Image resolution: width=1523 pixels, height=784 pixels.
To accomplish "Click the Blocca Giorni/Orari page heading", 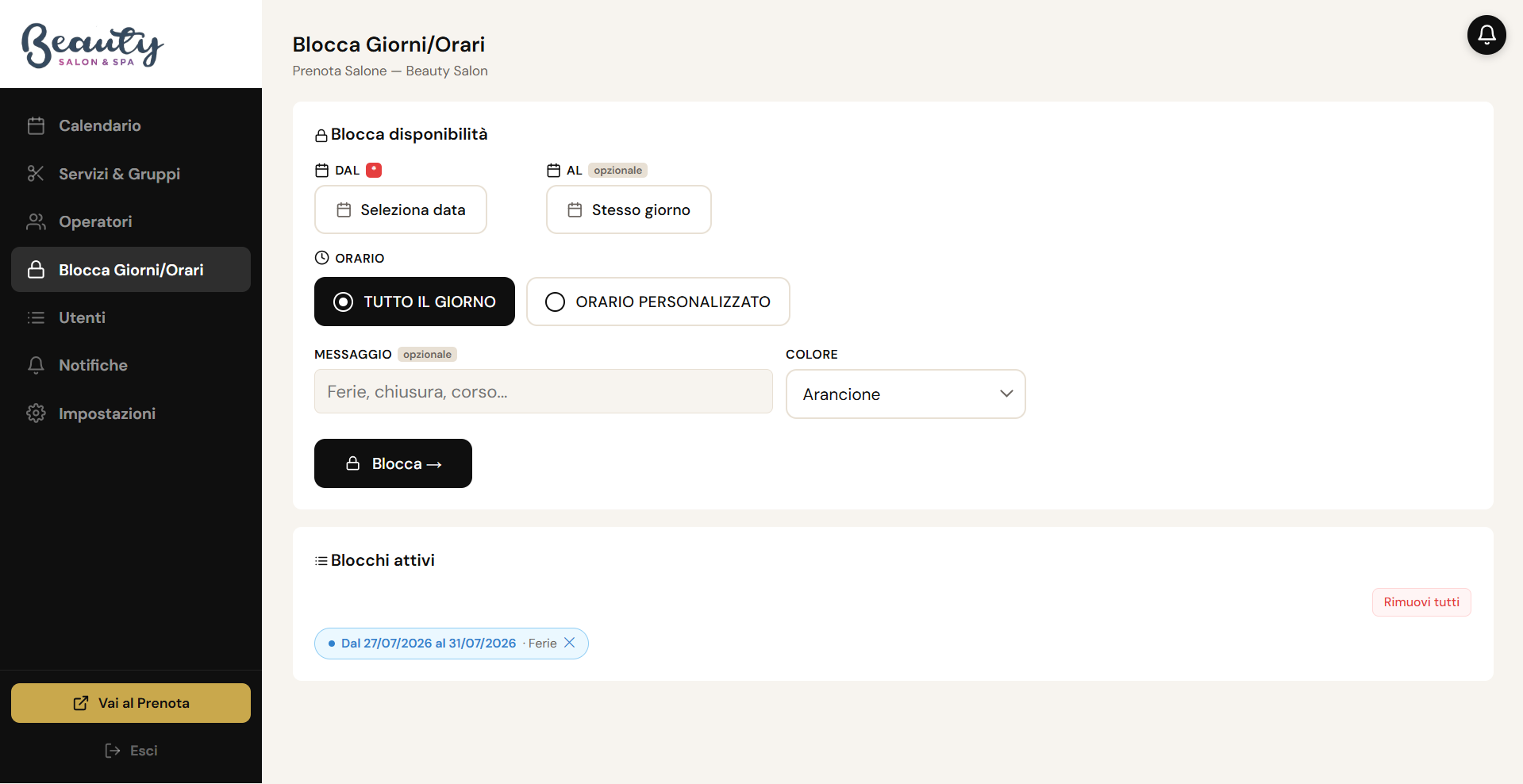I will pos(389,44).
